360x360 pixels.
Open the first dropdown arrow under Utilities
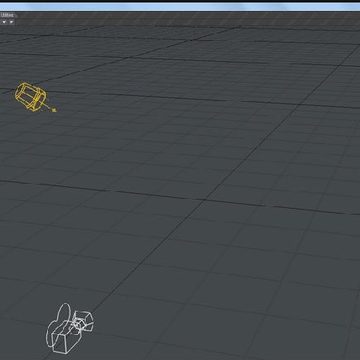point(4,22)
